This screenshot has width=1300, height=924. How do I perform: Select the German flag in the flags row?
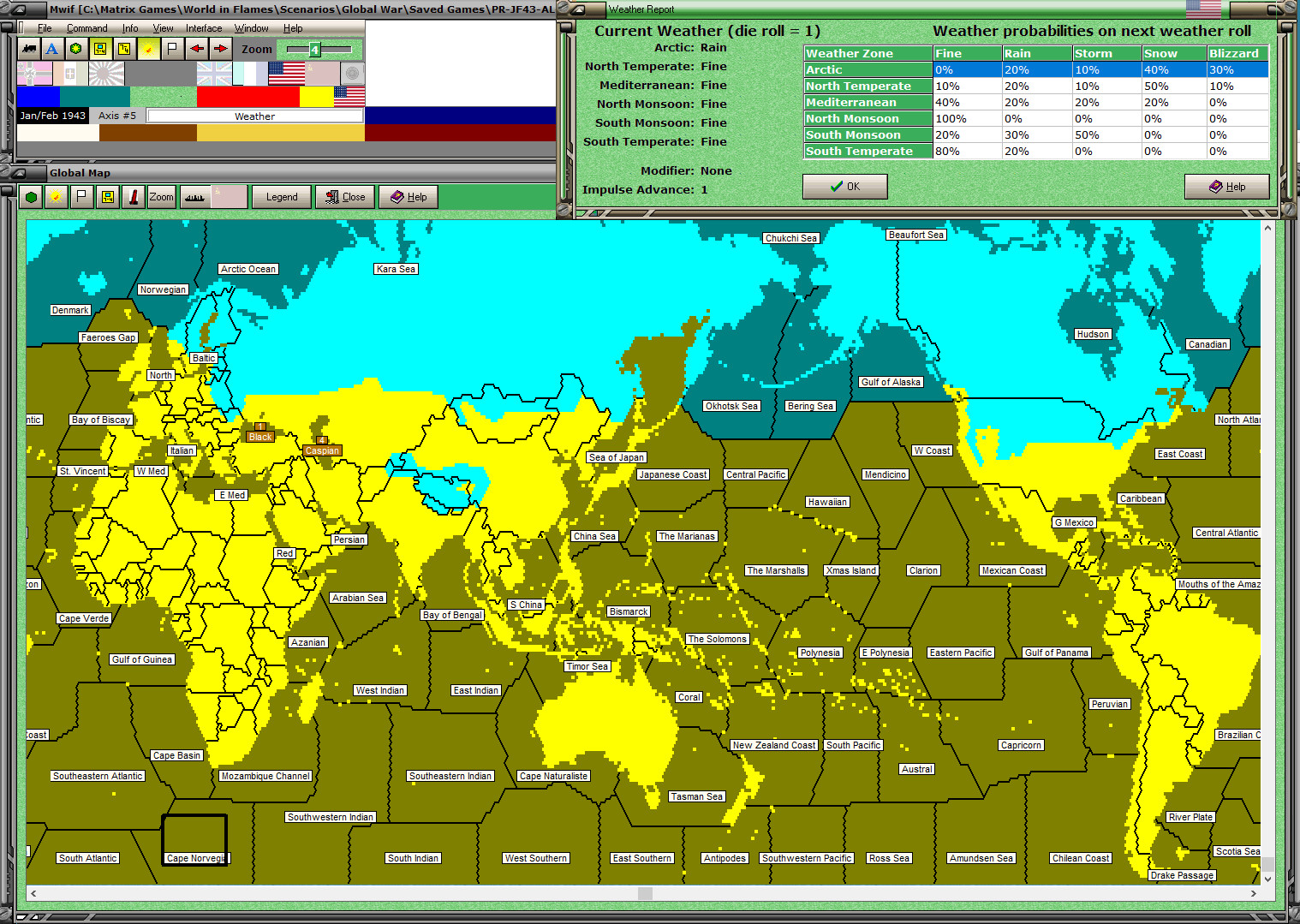(34, 74)
